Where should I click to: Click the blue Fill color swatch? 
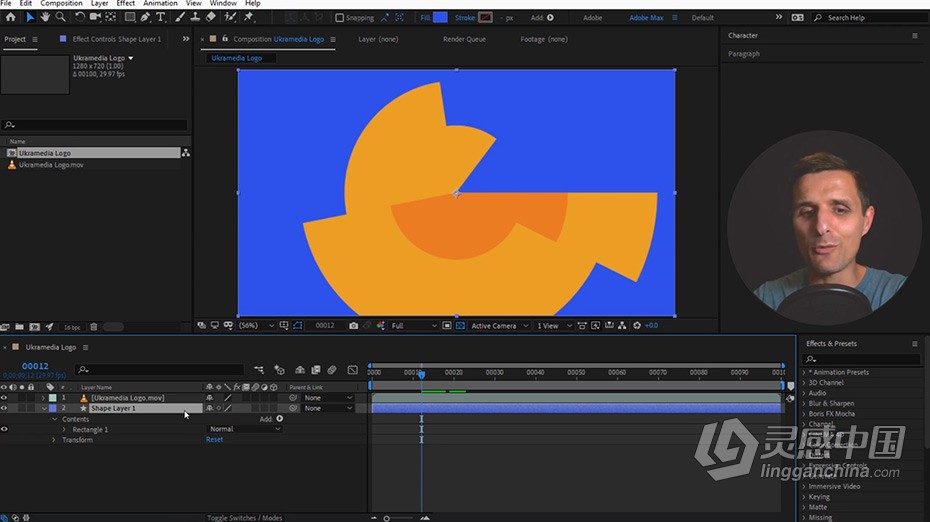click(x=440, y=18)
